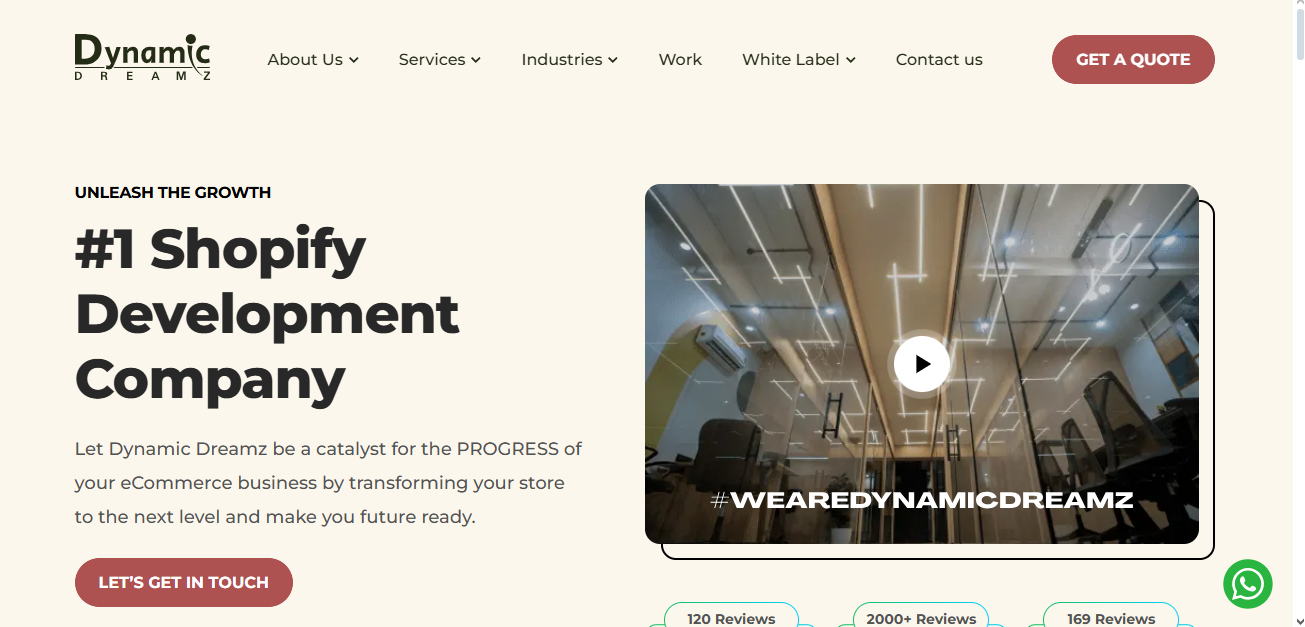1305x627 pixels.
Task: Expand the White Label chevron
Action: coord(851,60)
